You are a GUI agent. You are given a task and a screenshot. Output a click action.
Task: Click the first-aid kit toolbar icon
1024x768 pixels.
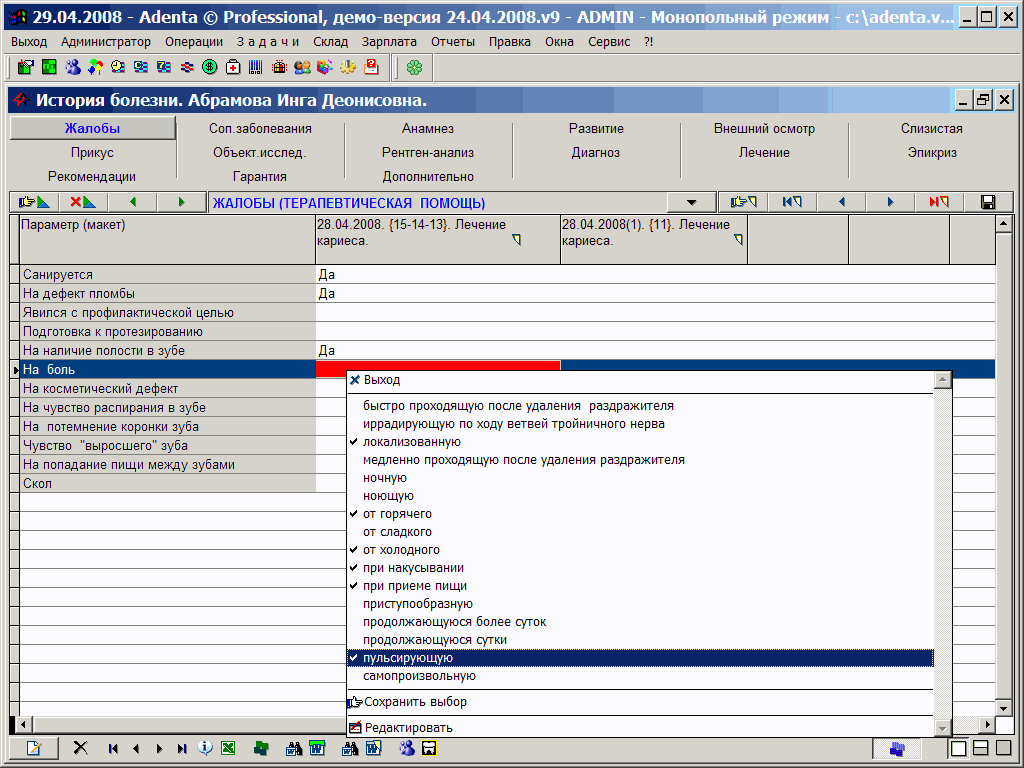point(233,67)
